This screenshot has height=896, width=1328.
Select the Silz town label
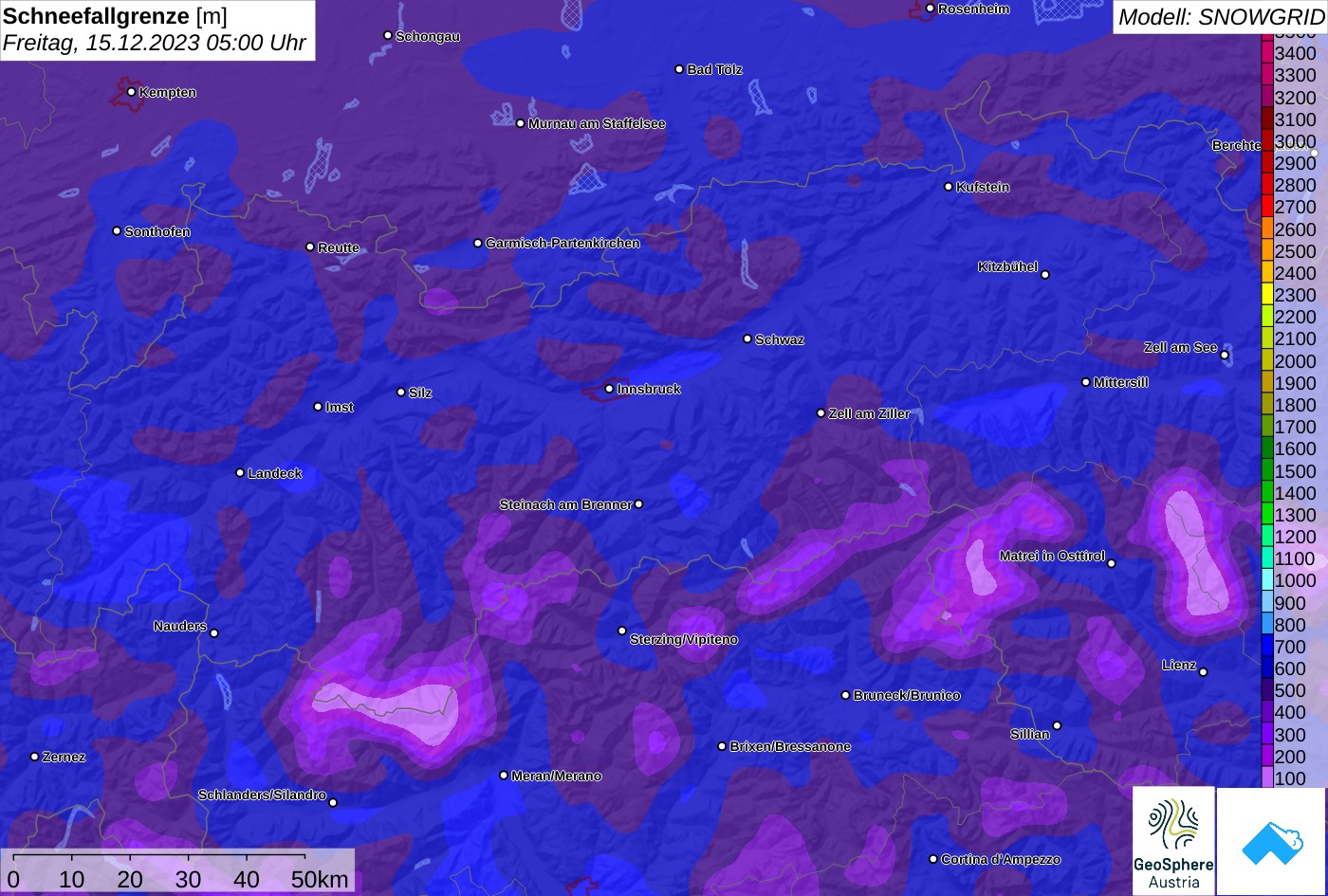point(420,393)
